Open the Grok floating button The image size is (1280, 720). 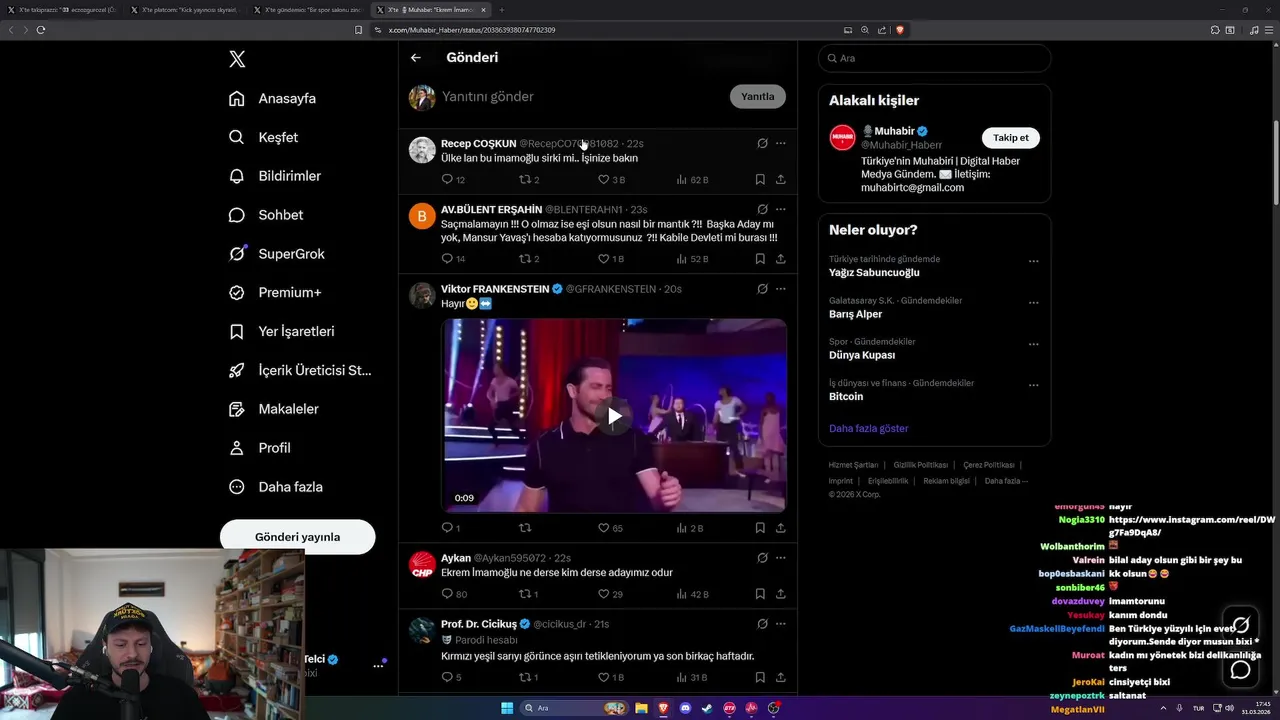[1241, 626]
